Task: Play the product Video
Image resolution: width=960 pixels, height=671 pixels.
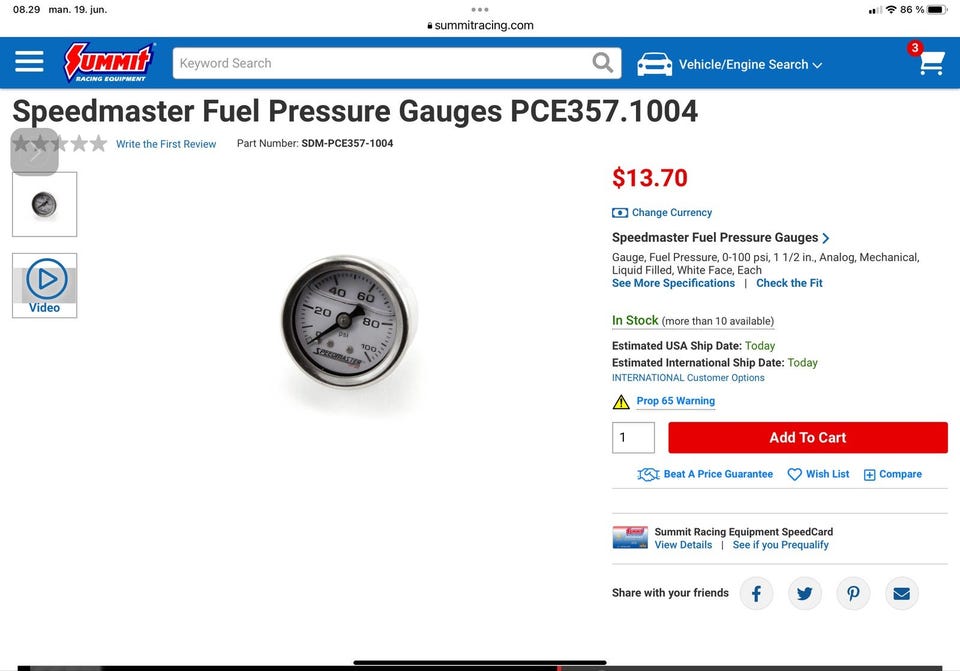Action: 45,285
